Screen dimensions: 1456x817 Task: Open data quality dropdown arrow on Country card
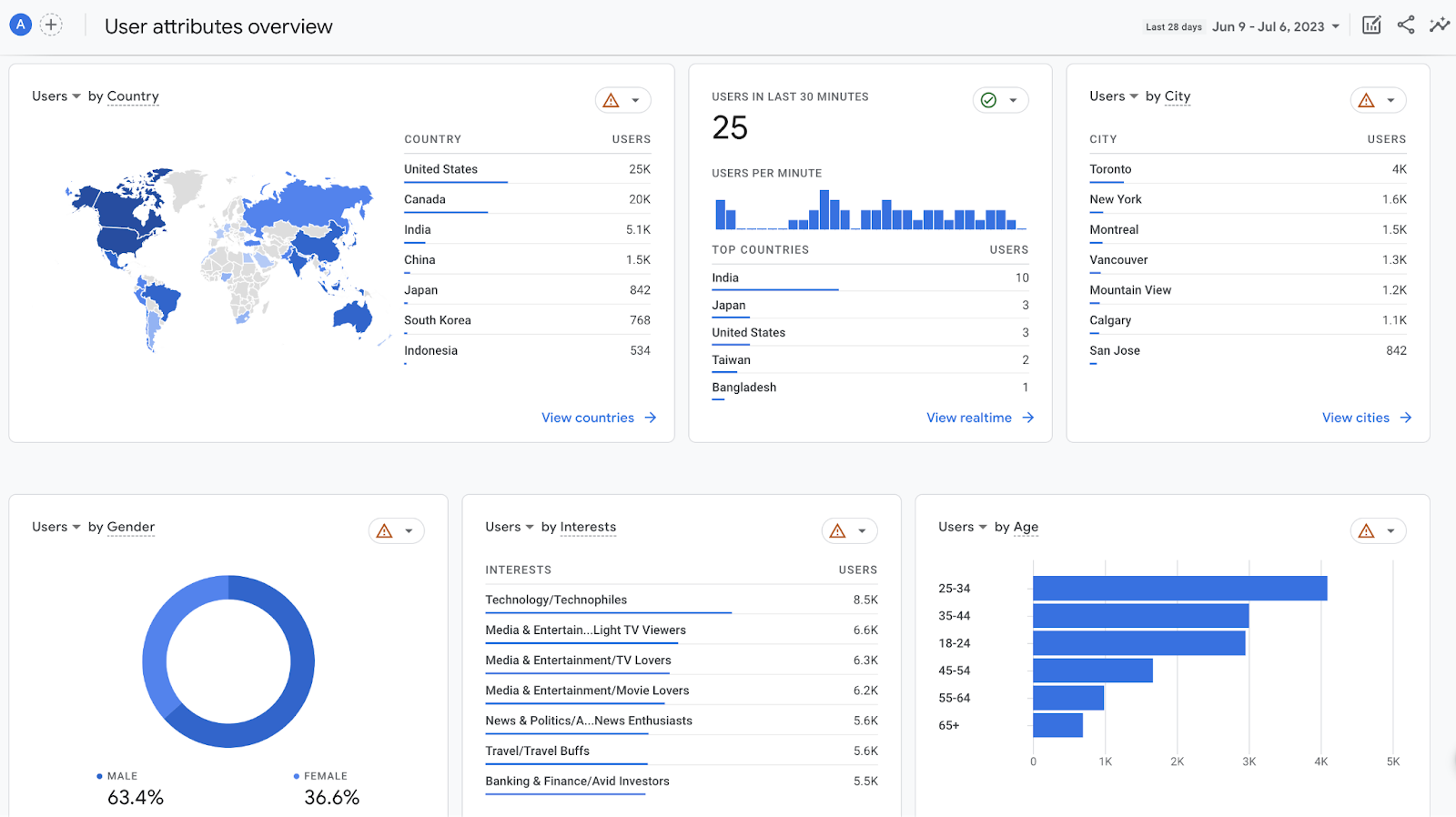pyautogui.click(x=636, y=100)
